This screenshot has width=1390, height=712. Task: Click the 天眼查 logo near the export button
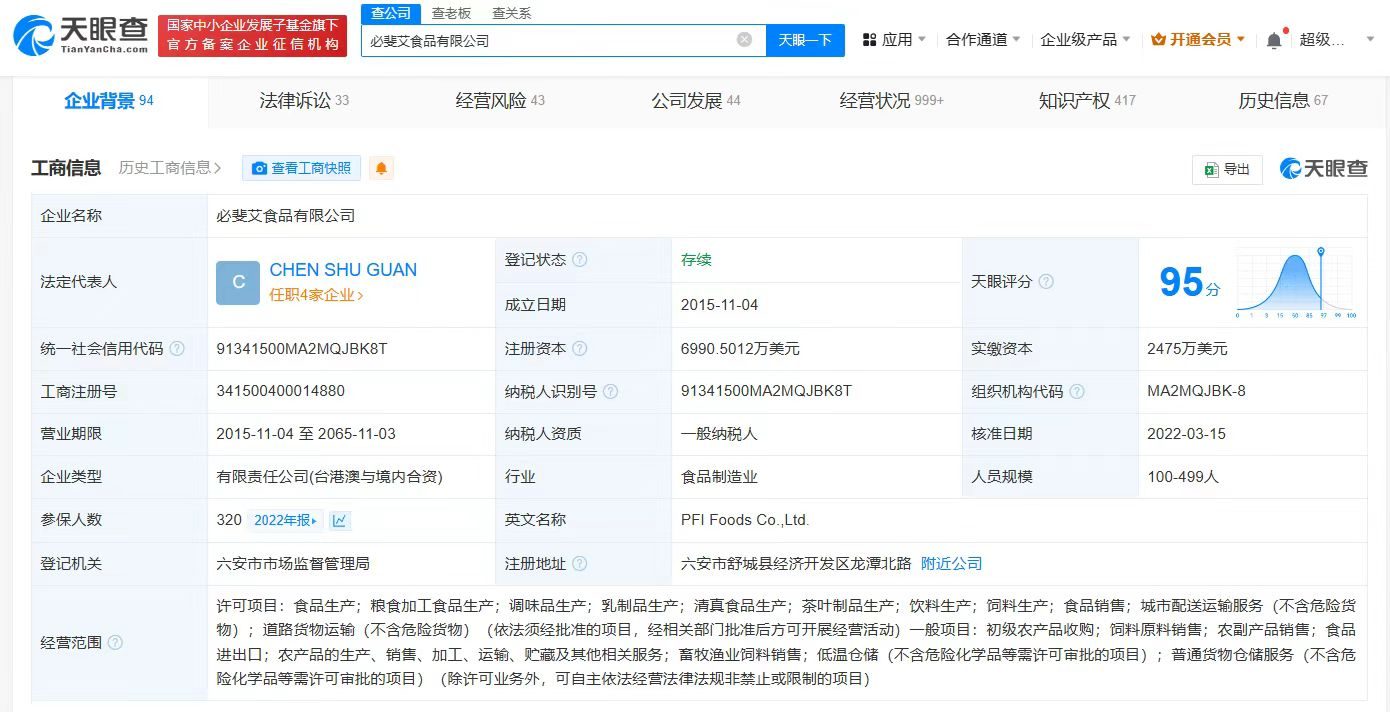pyautogui.click(x=1322, y=169)
